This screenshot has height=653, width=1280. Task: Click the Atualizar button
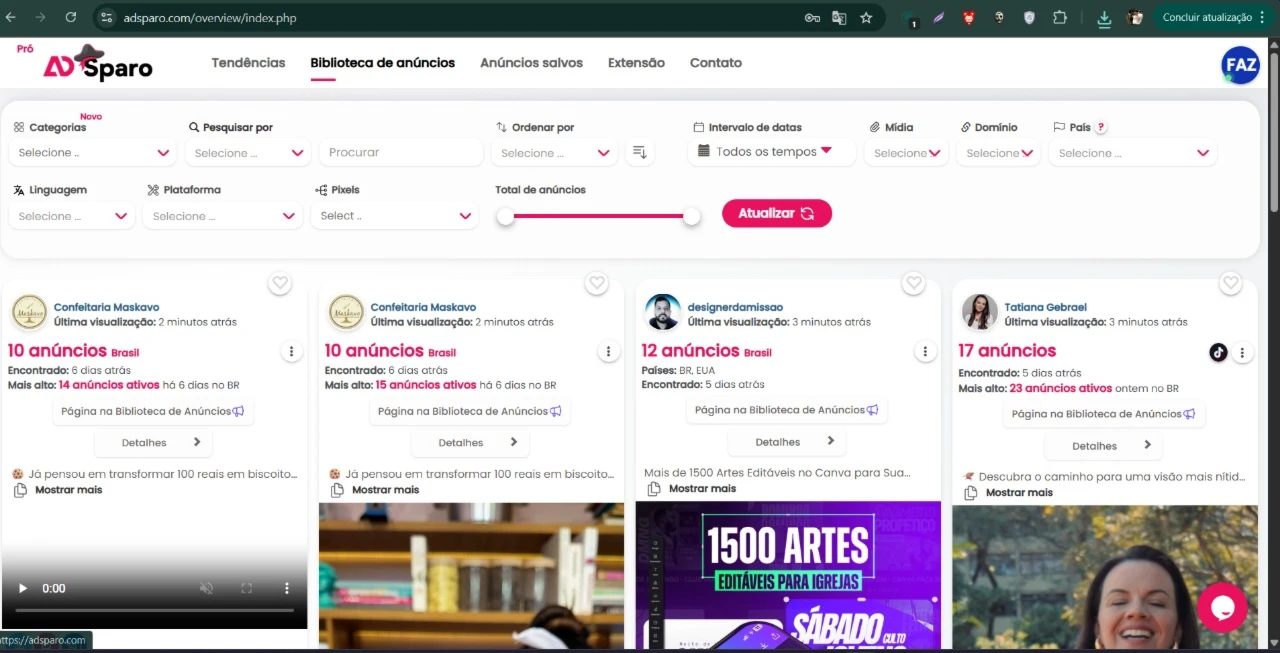coord(777,213)
